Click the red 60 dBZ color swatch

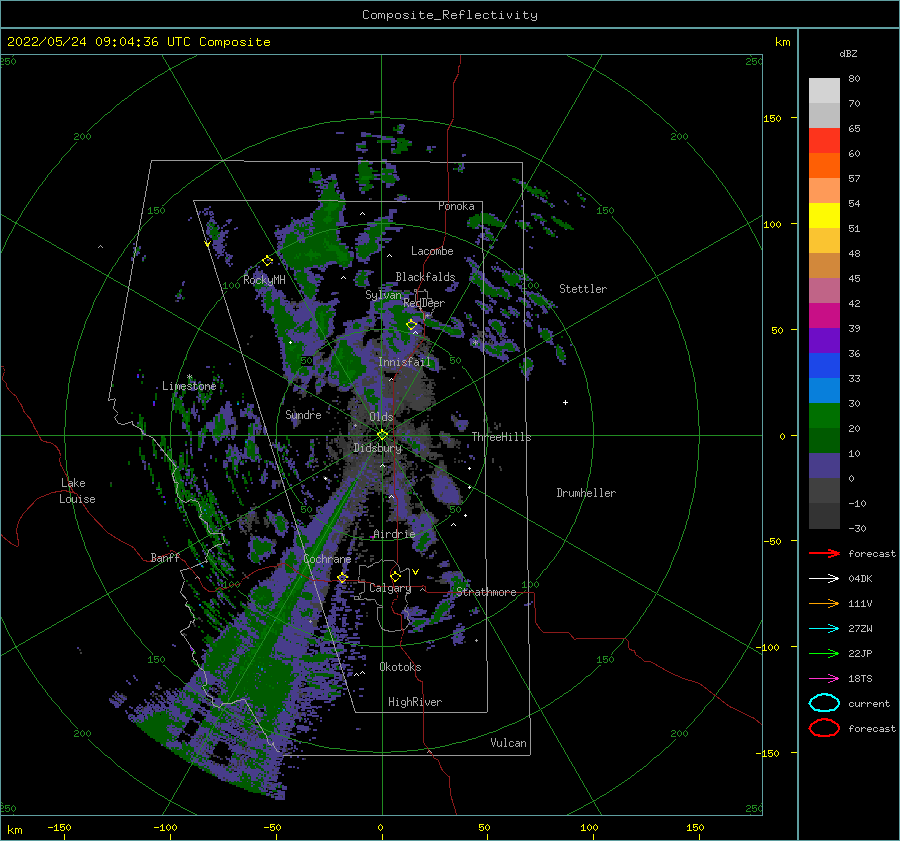(824, 141)
